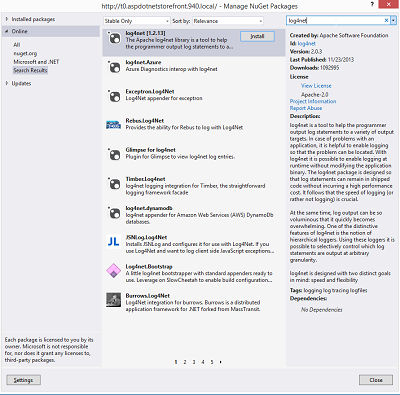This screenshot has width=400, height=395.
Task: Select the Timber.Log4net package title
Action: 145,179
